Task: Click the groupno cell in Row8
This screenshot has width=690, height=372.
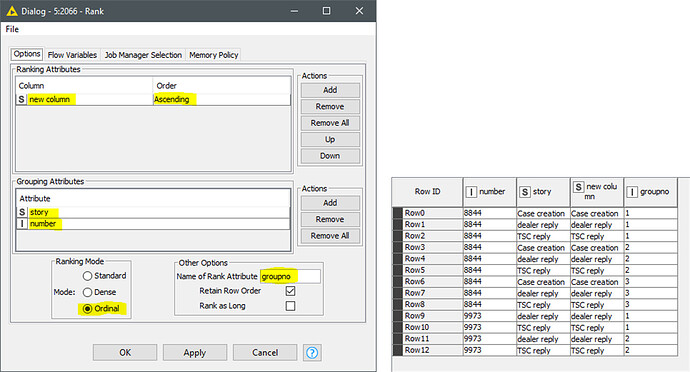Action: 650,305
